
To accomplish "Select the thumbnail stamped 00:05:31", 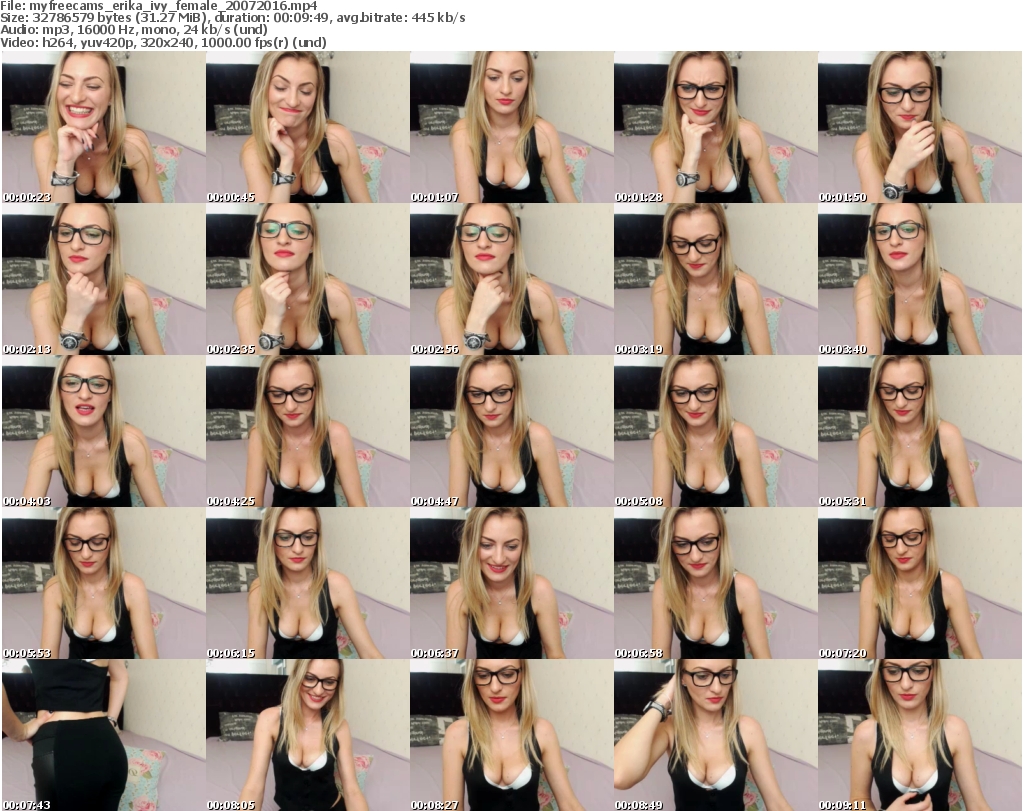I will pos(920,431).
